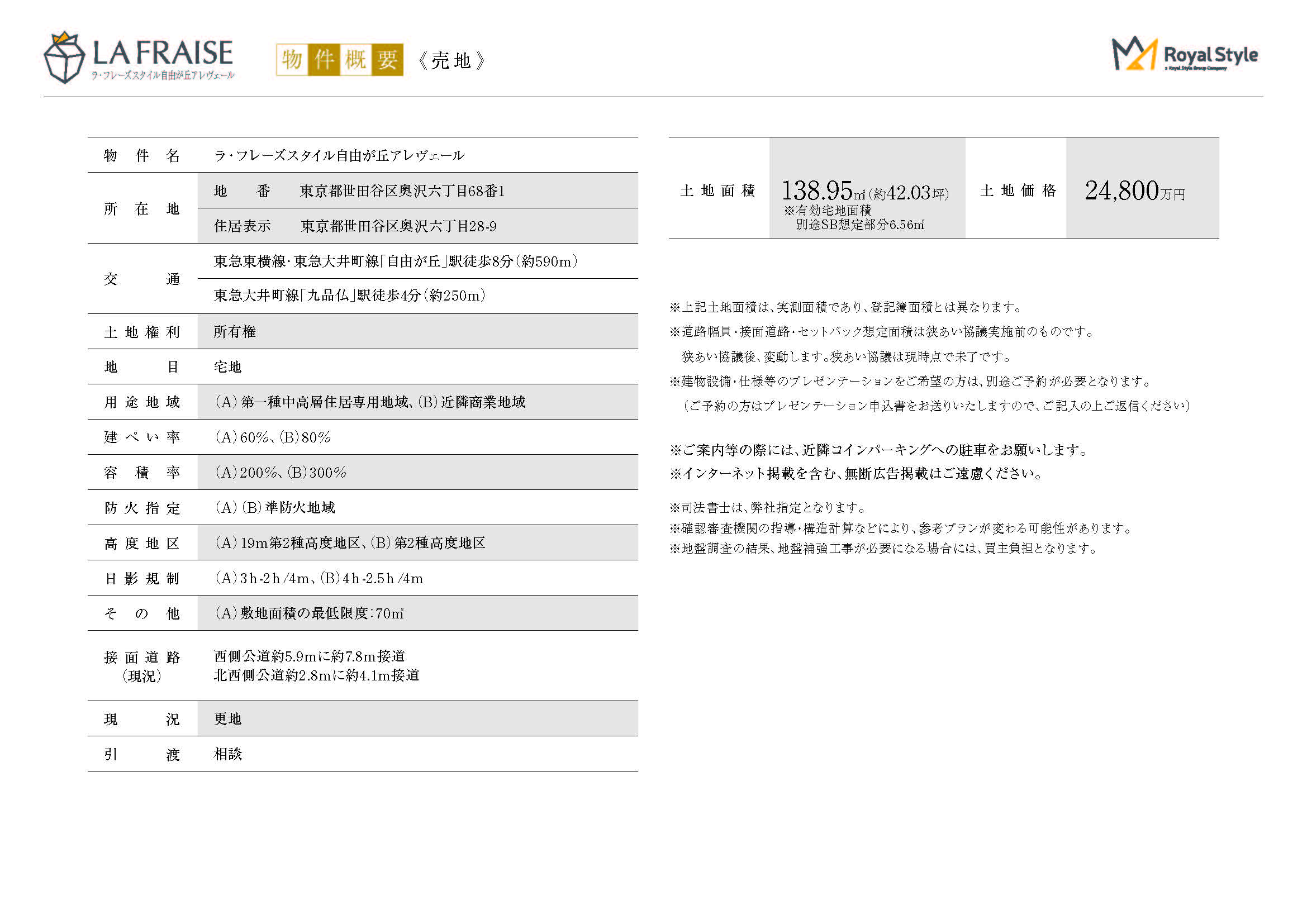This screenshot has width=1307, height=924.
Task: Click the 九品仏 station 4-minute walk line
Action: pos(349,296)
